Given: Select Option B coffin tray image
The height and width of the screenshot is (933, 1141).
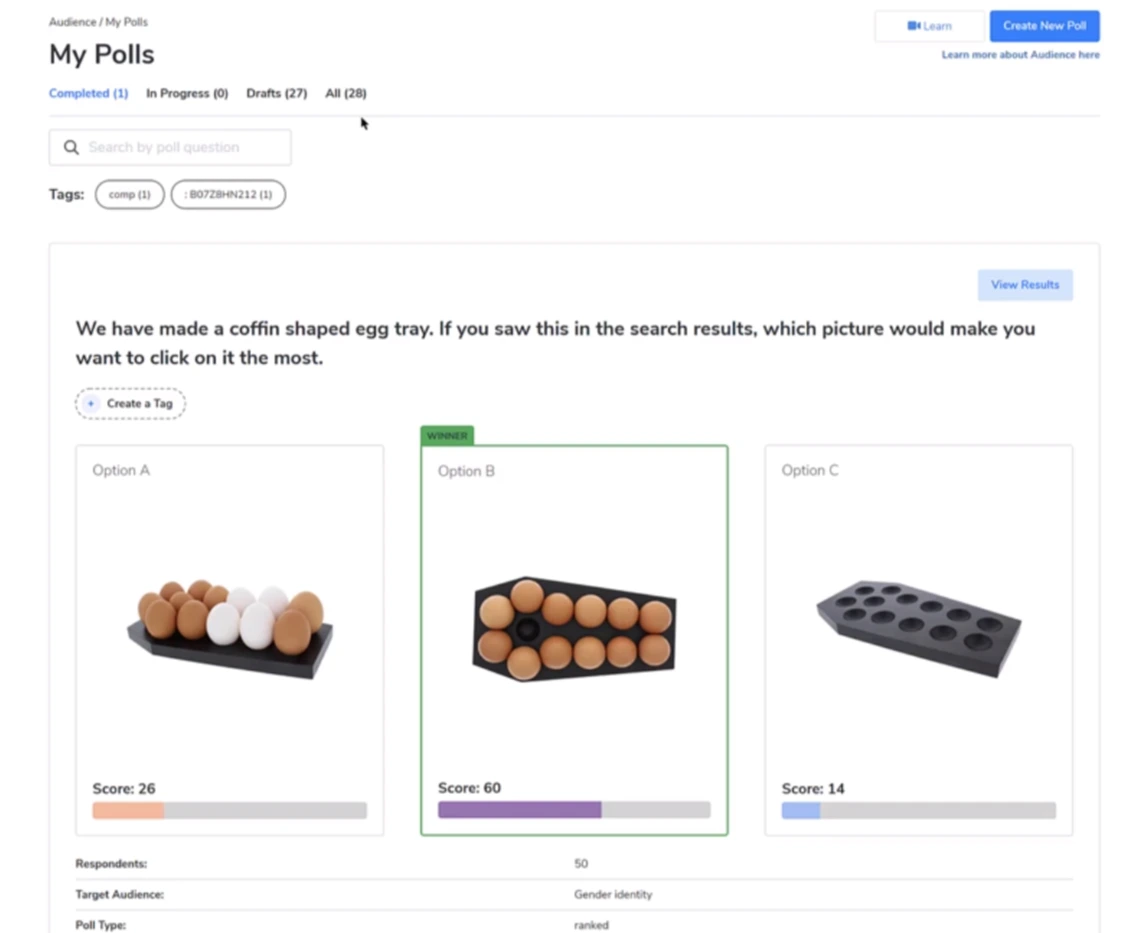Looking at the screenshot, I should pyautogui.click(x=574, y=630).
